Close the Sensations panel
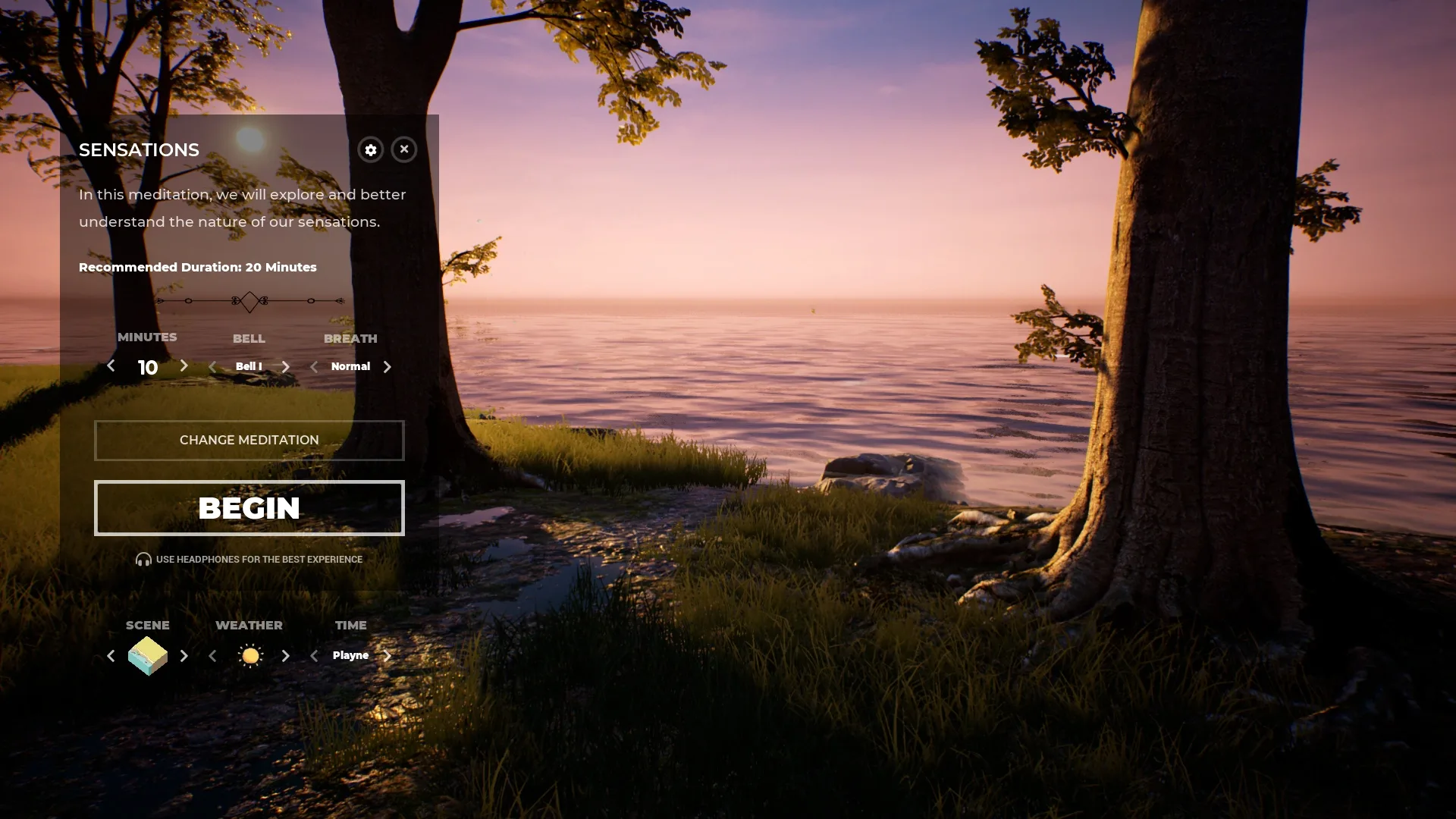Viewport: 1456px width, 819px height. (x=404, y=149)
